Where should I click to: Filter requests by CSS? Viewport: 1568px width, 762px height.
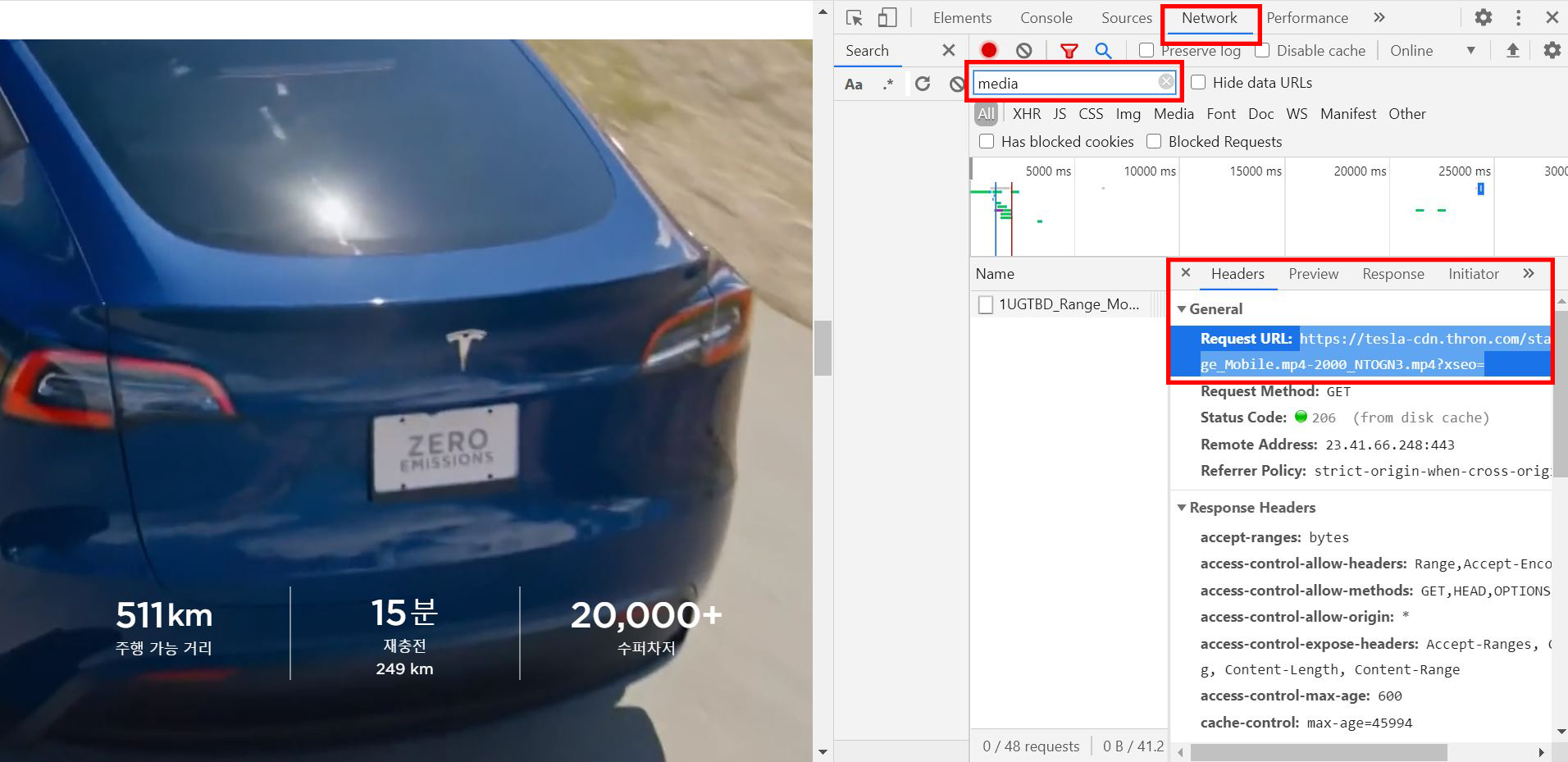pyautogui.click(x=1091, y=114)
